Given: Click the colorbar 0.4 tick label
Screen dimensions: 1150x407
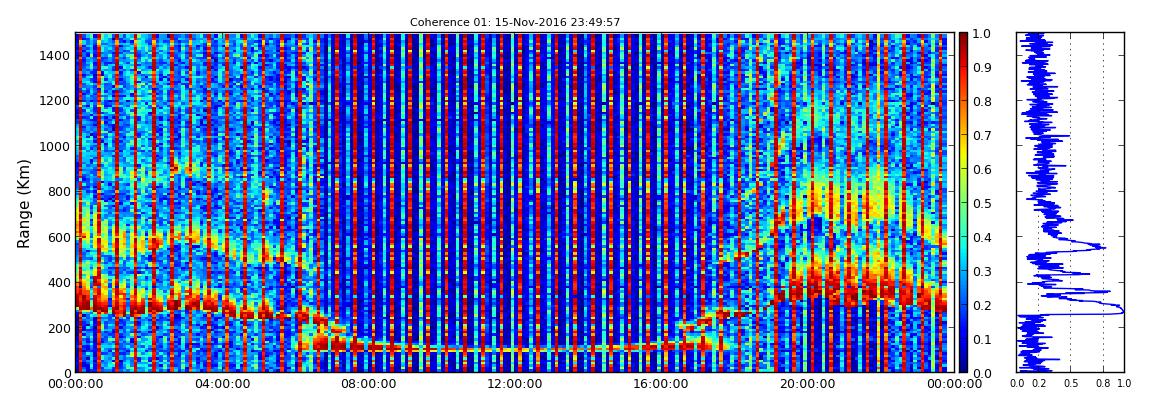Looking at the screenshot, I should click(x=981, y=238).
